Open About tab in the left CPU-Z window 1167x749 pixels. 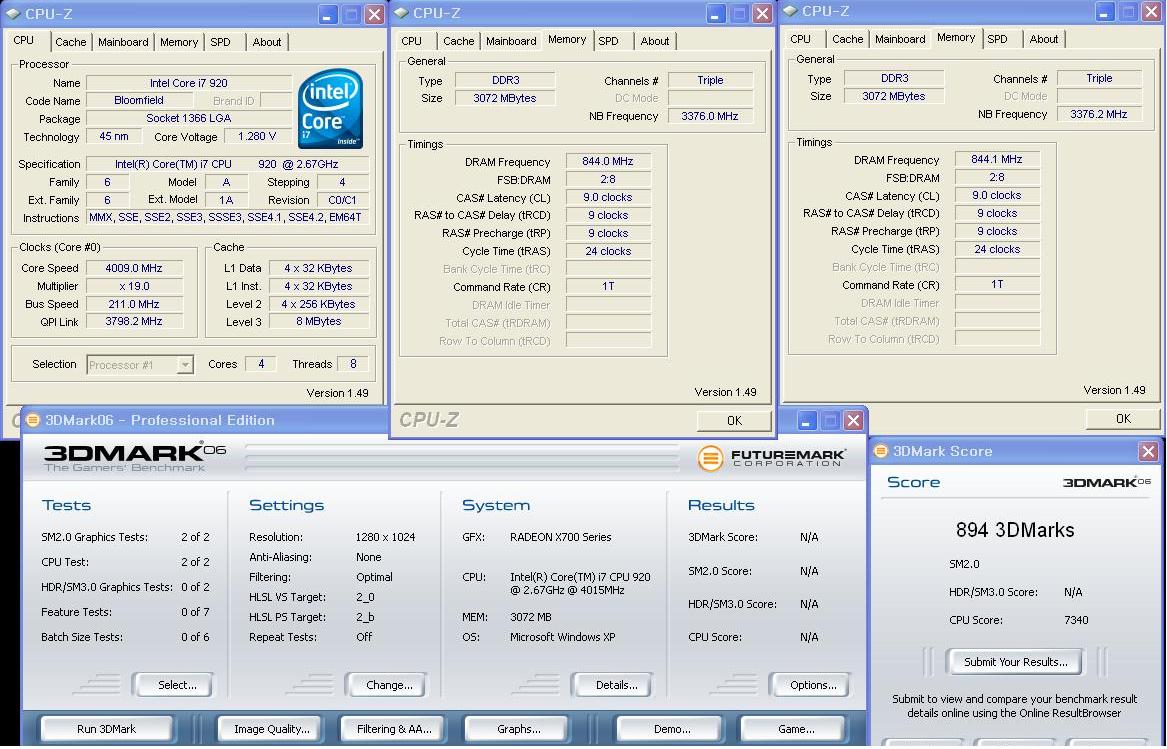(266, 42)
